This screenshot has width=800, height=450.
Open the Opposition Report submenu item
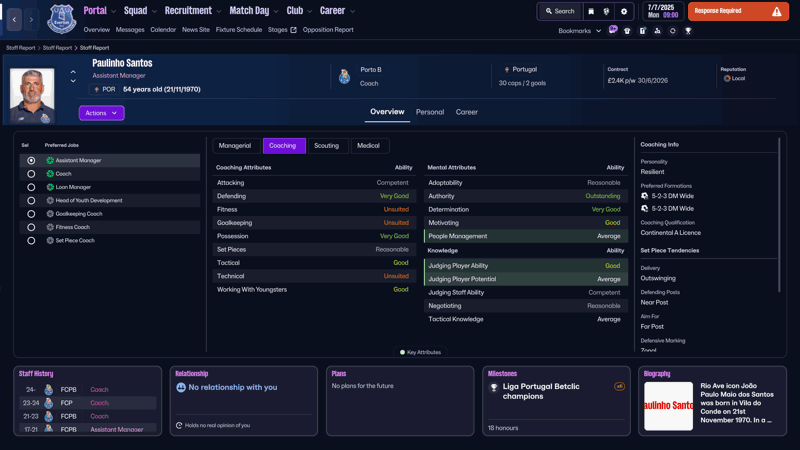pos(328,30)
